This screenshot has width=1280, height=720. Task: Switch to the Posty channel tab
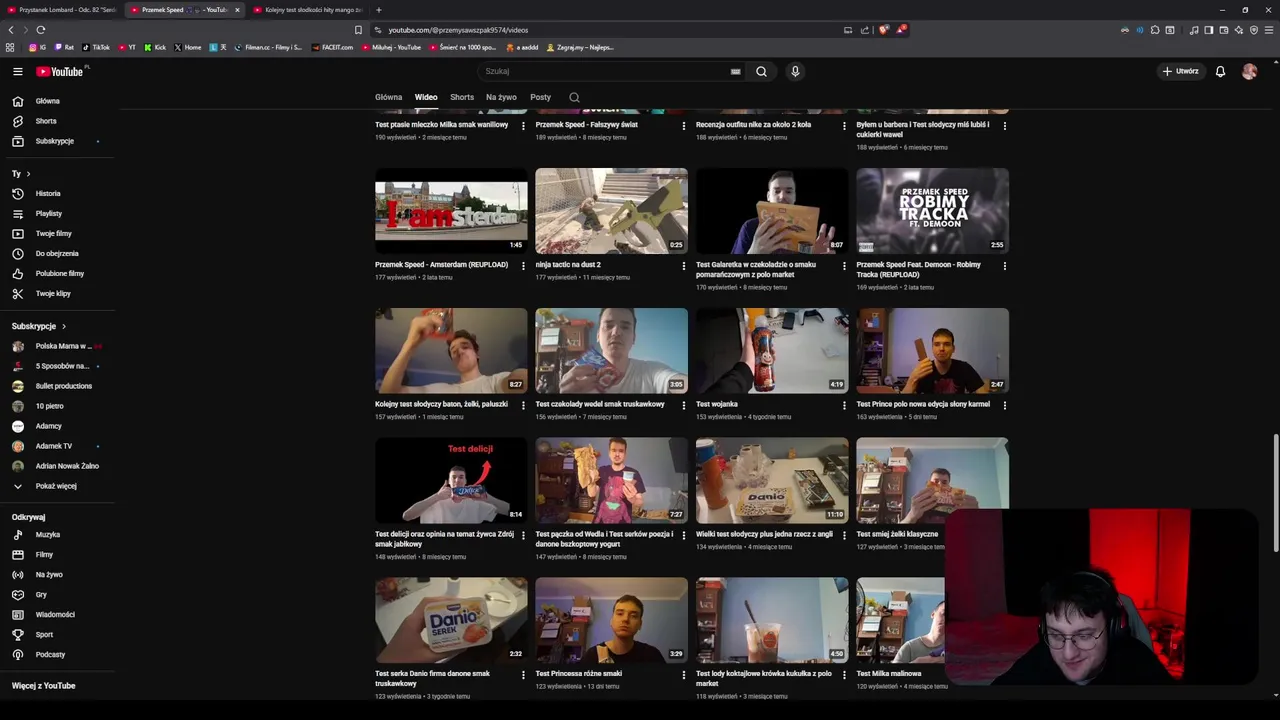coord(540,97)
